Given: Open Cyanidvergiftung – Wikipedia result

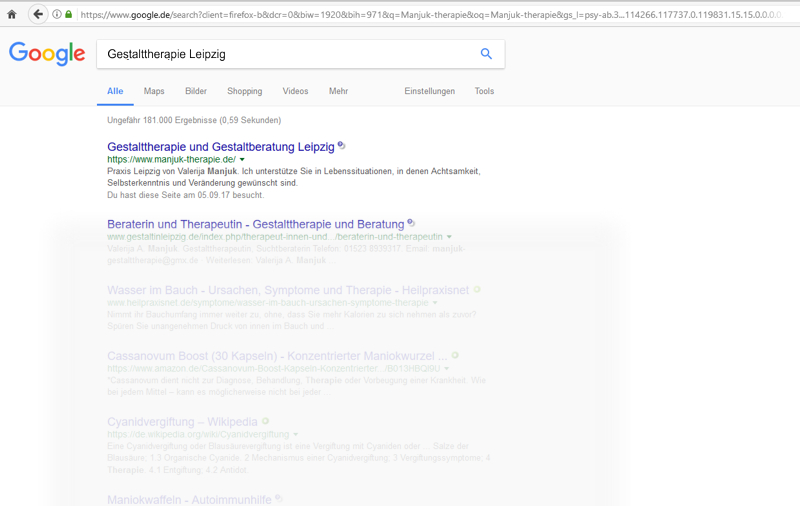Looking at the screenshot, I should [182, 422].
